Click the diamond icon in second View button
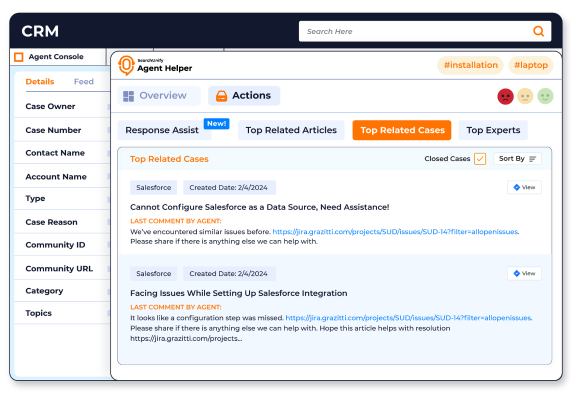The width and height of the screenshot is (572, 393). tap(517, 274)
